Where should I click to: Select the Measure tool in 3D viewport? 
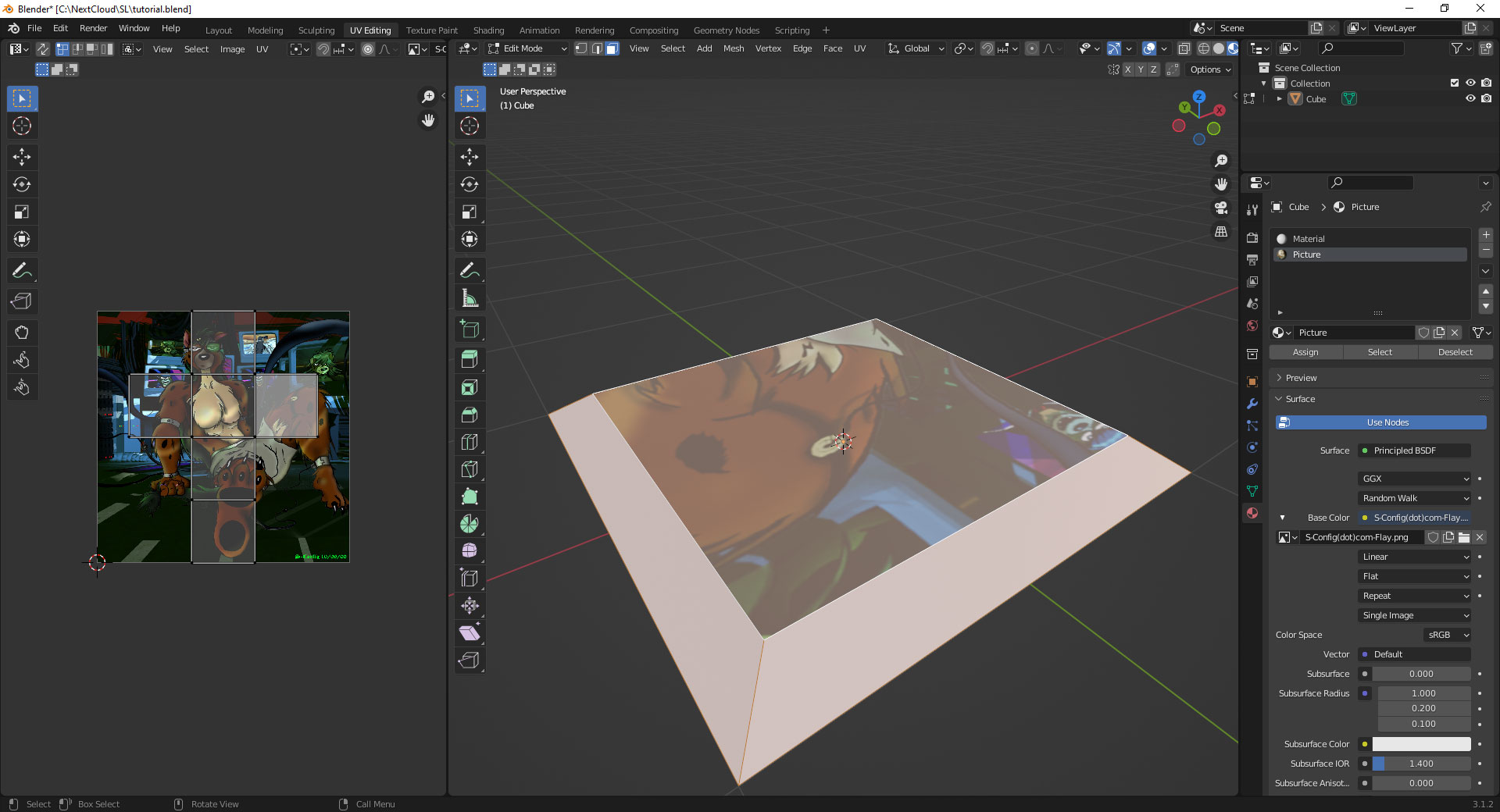click(470, 298)
